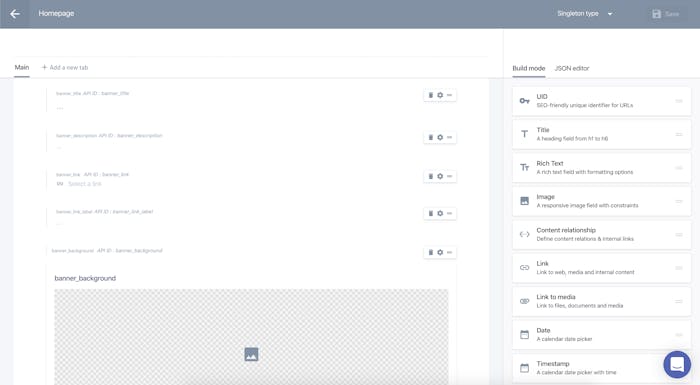This screenshot has width=700, height=385.
Task: Click drag handle on Title card
Action: [x=679, y=134]
